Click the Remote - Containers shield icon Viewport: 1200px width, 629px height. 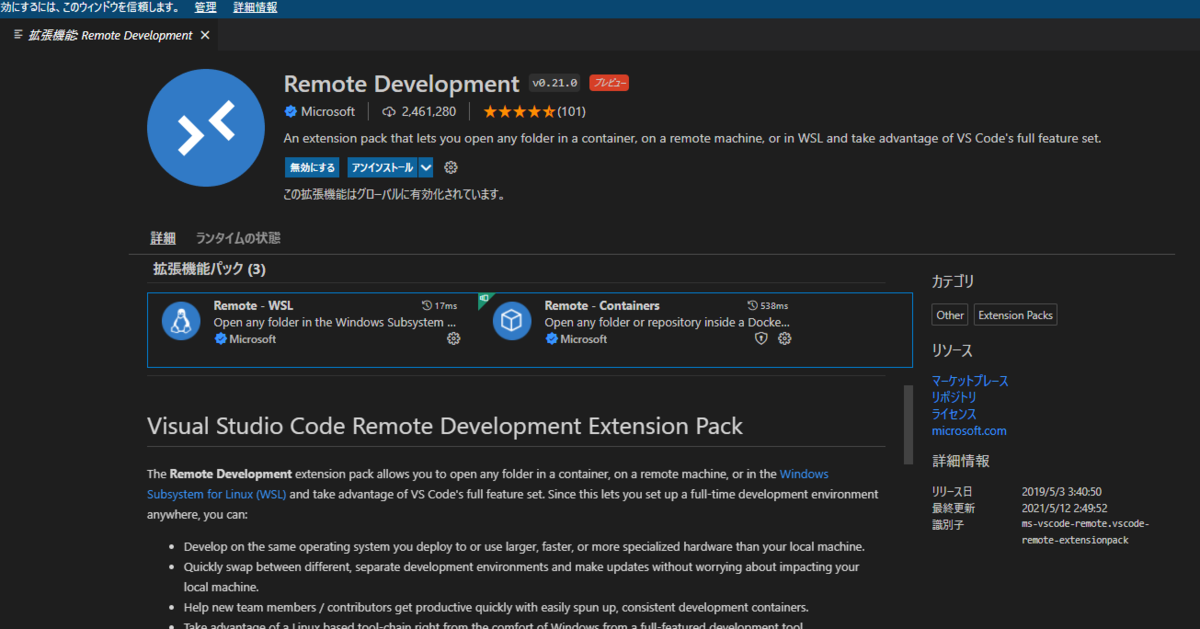click(761, 339)
